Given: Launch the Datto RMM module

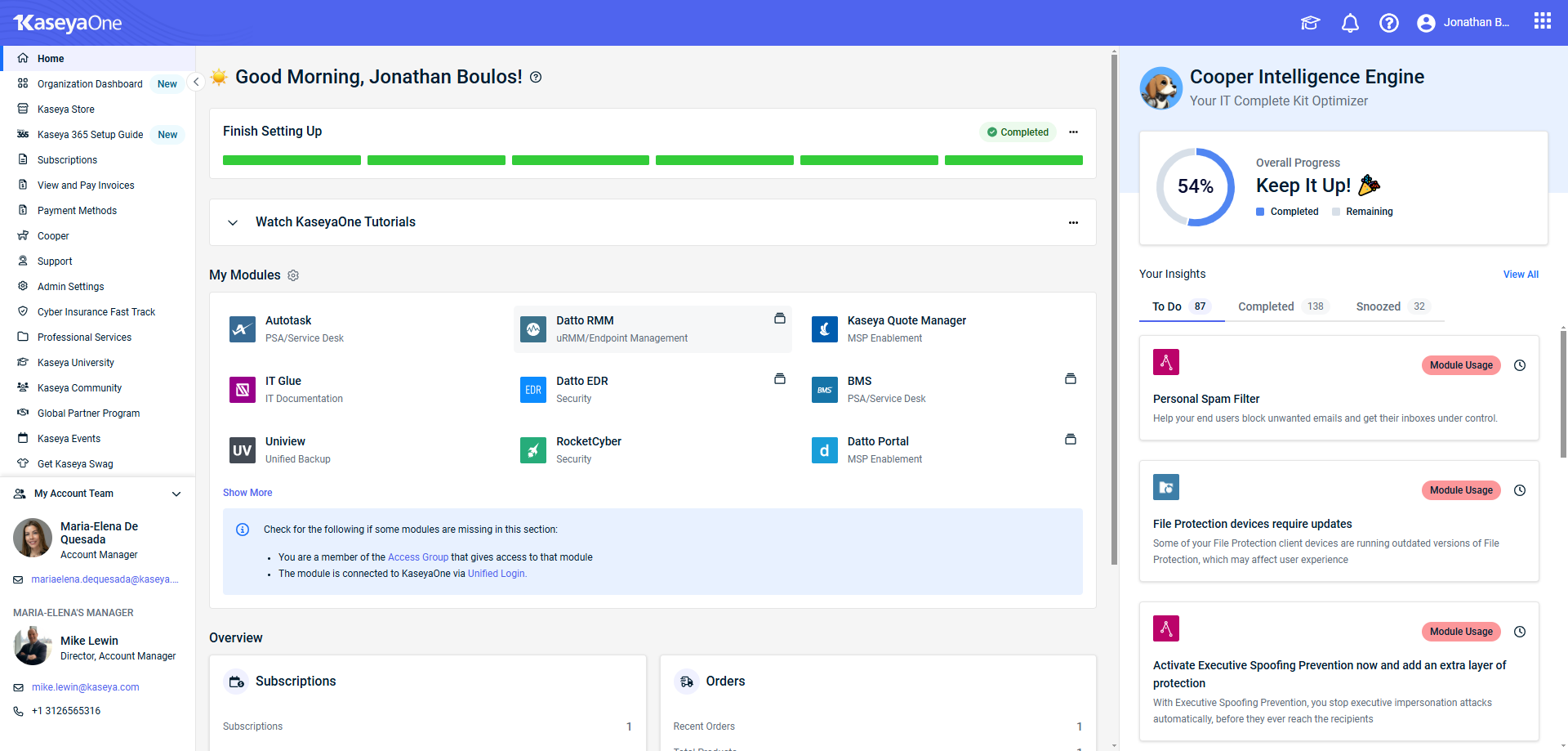Looking at the screenshot, I should pos(585,321).
